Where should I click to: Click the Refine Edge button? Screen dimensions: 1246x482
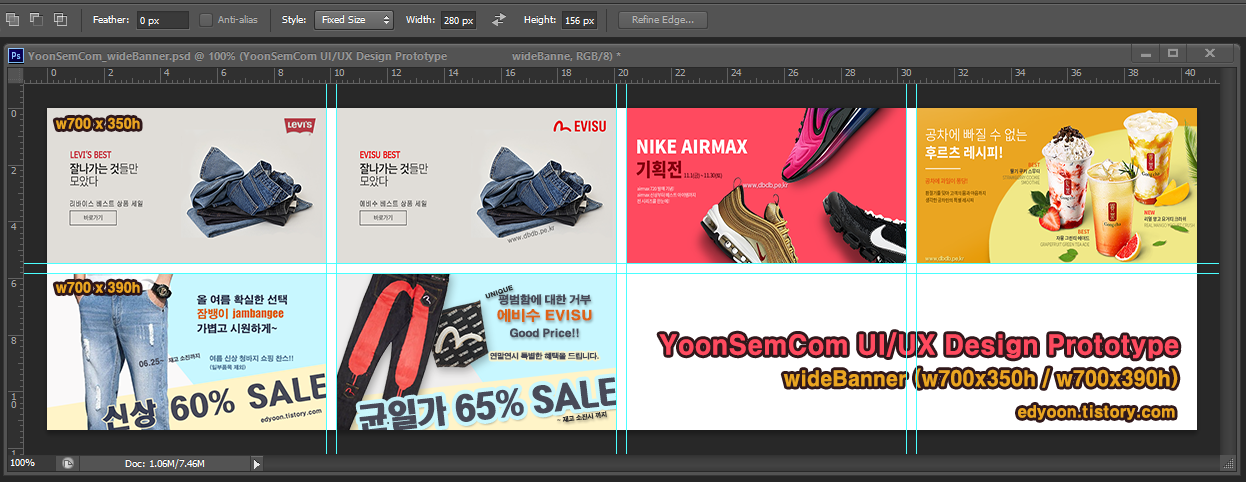[x=663, y=19]
